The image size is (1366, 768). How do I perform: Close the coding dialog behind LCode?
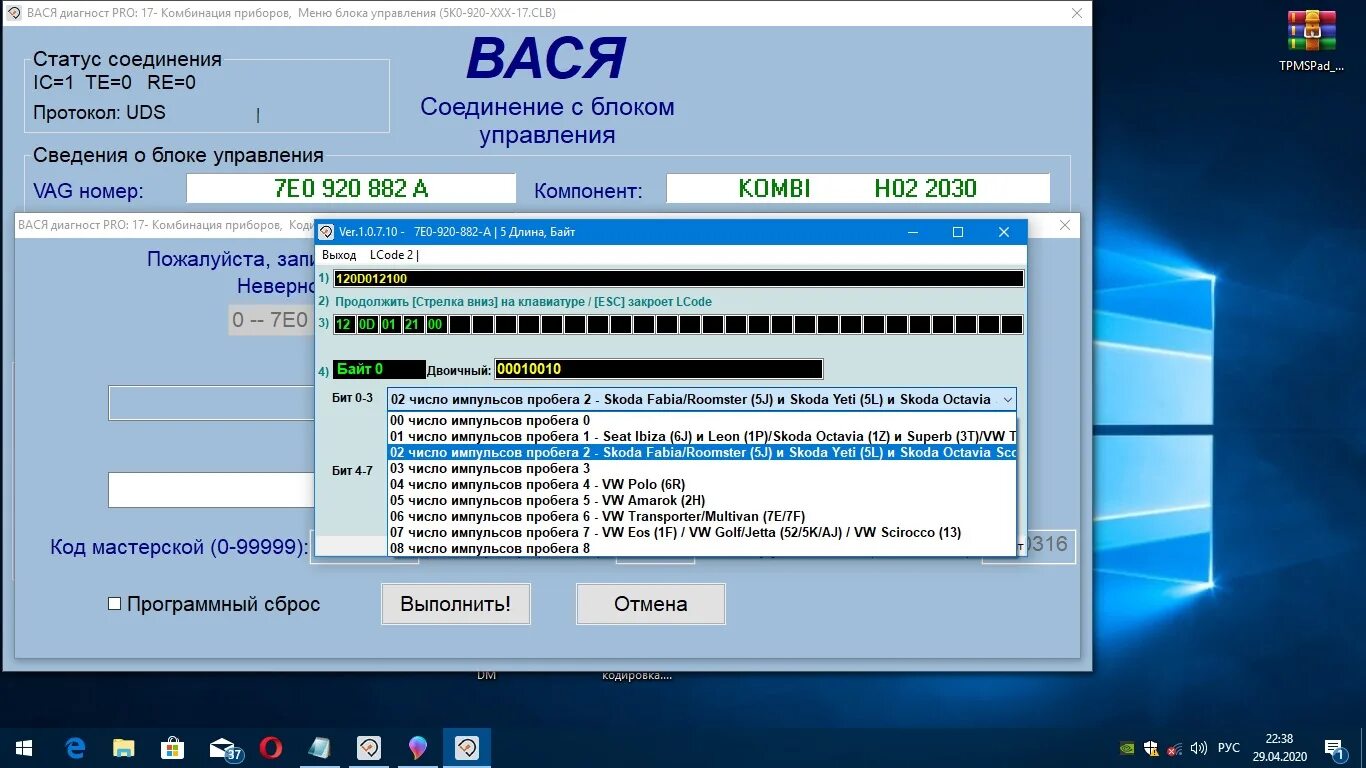[1066, 225]
